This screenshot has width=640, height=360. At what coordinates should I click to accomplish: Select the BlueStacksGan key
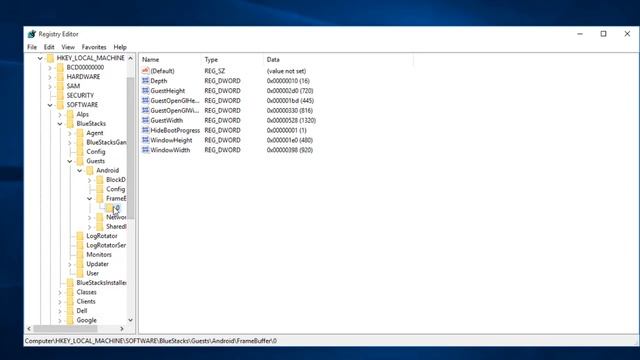(x=106, y=142)
